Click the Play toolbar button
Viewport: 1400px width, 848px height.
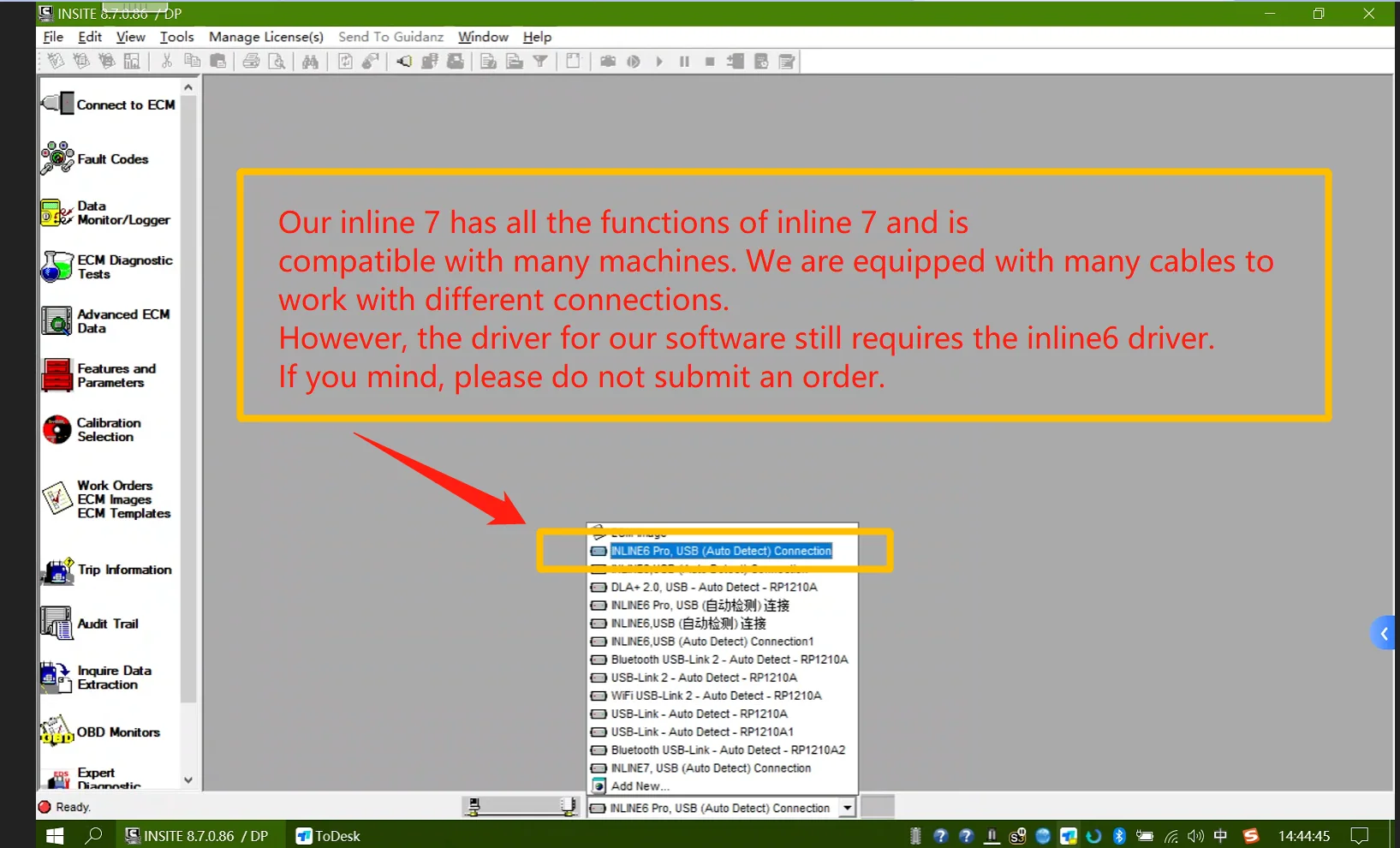point(659,61)
